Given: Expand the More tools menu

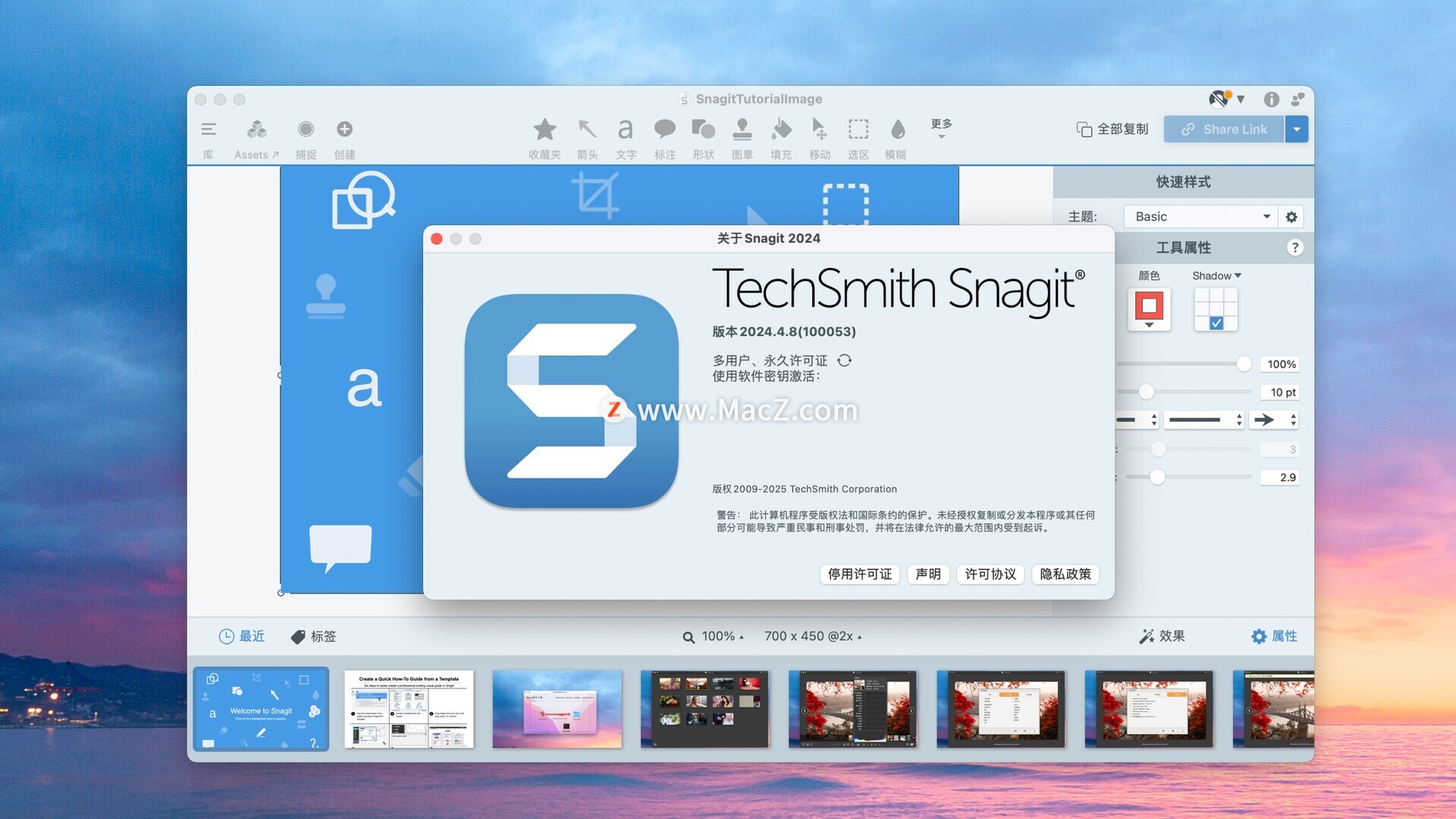Looking at the screenshot, I should point(941,127).
